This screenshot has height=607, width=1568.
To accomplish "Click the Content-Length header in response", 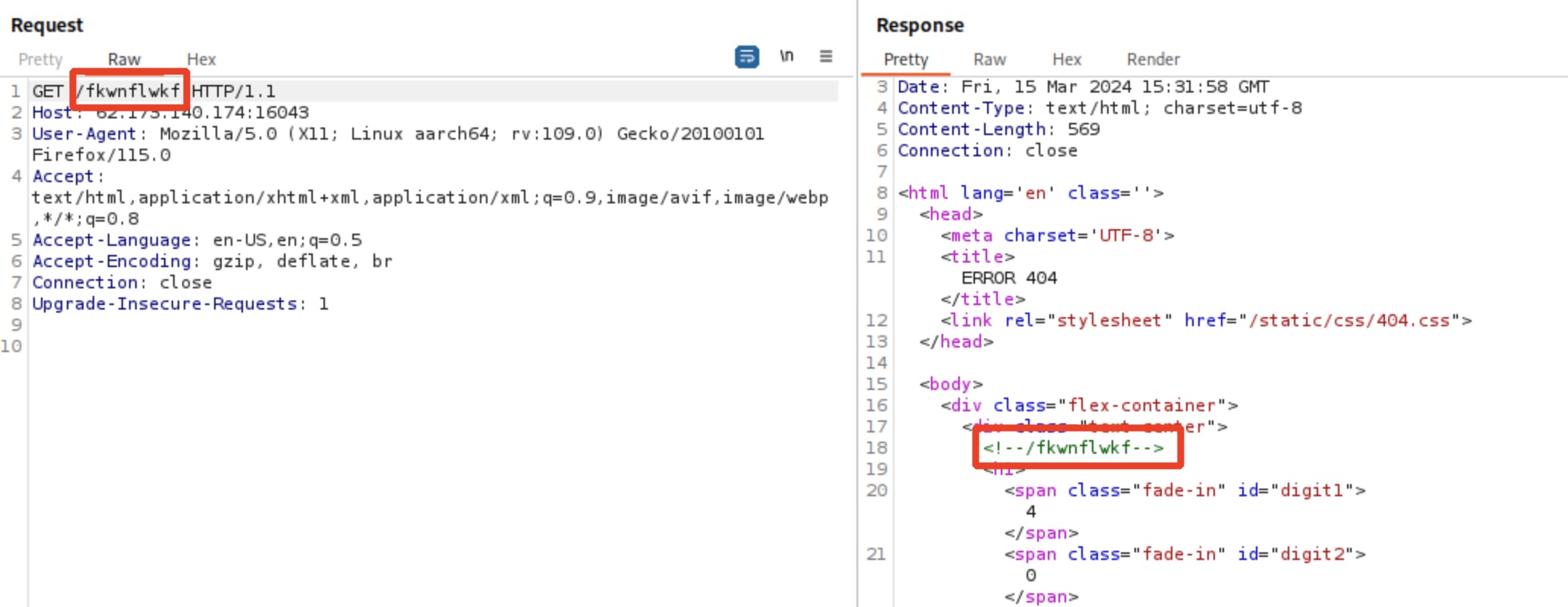I will click(x=971, y=129).
